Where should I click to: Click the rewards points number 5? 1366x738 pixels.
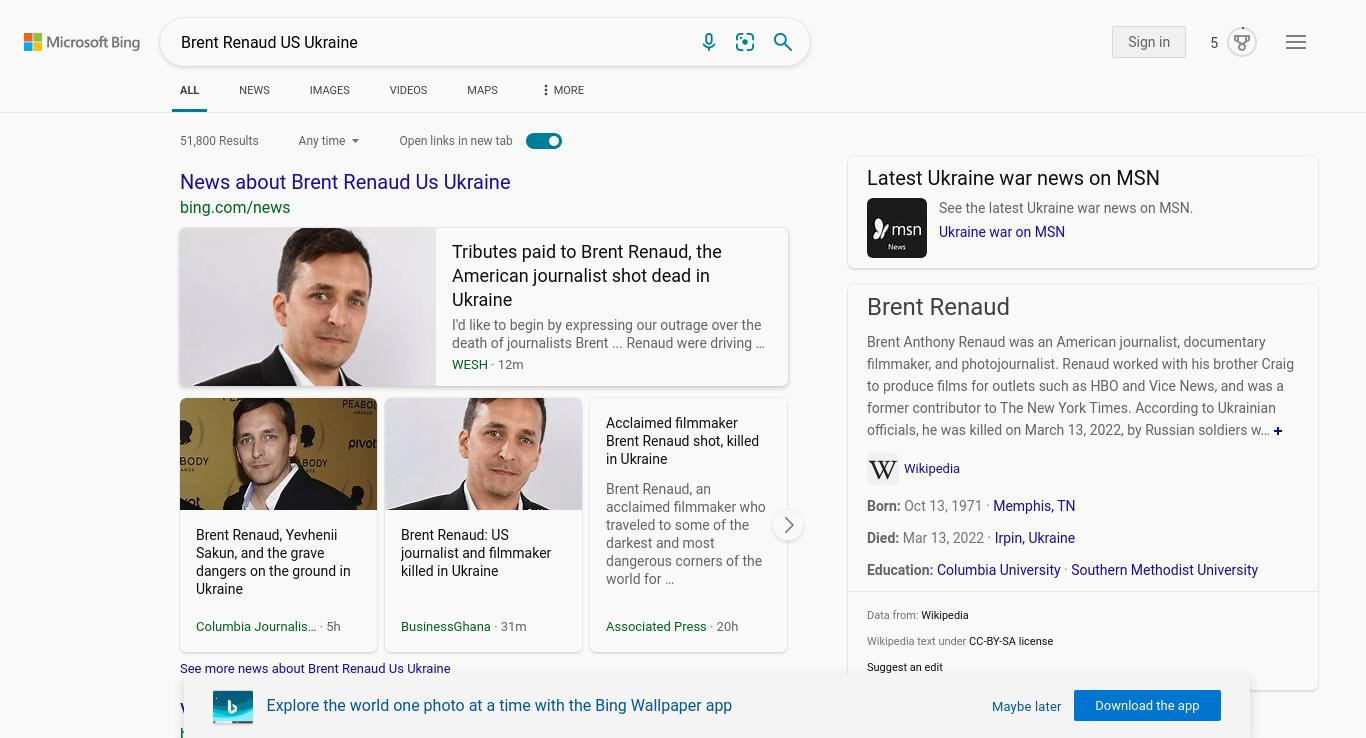tap(1214, 43)
